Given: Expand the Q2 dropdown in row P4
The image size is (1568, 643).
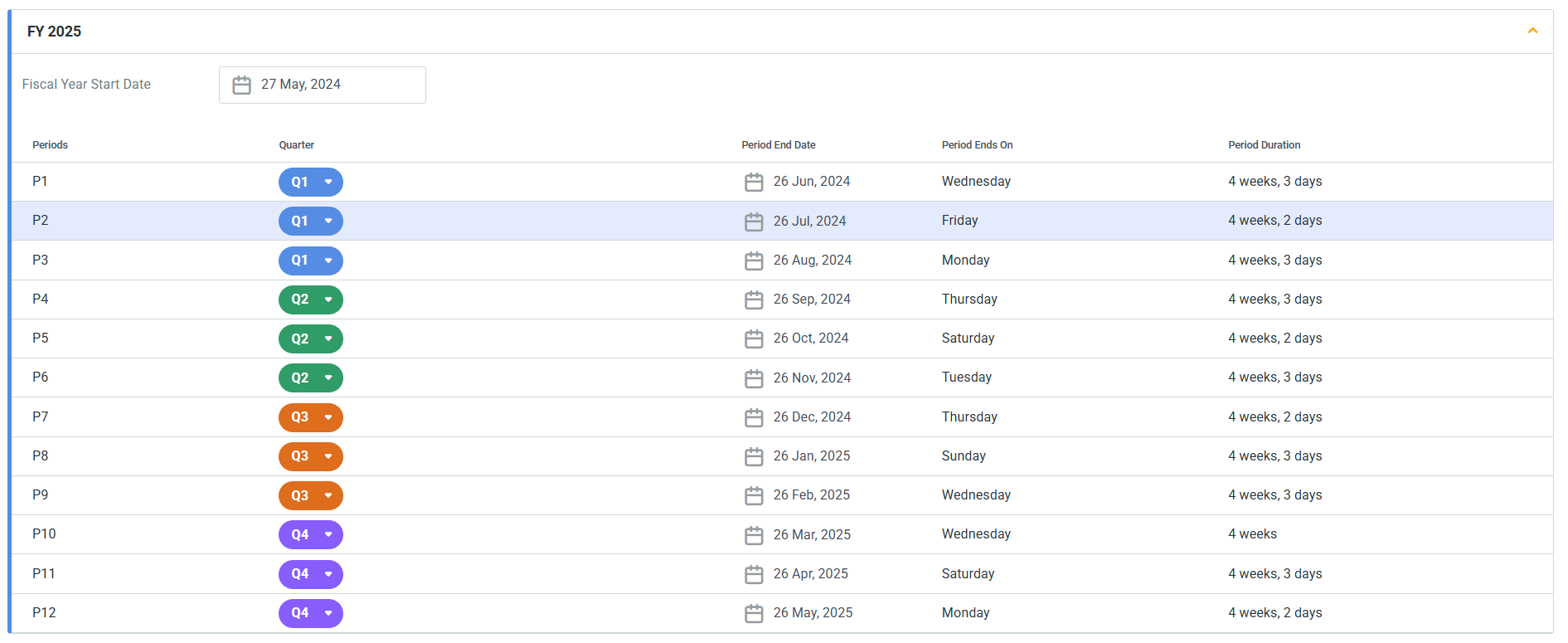Looking at the screenshot, I should [310, 300].
